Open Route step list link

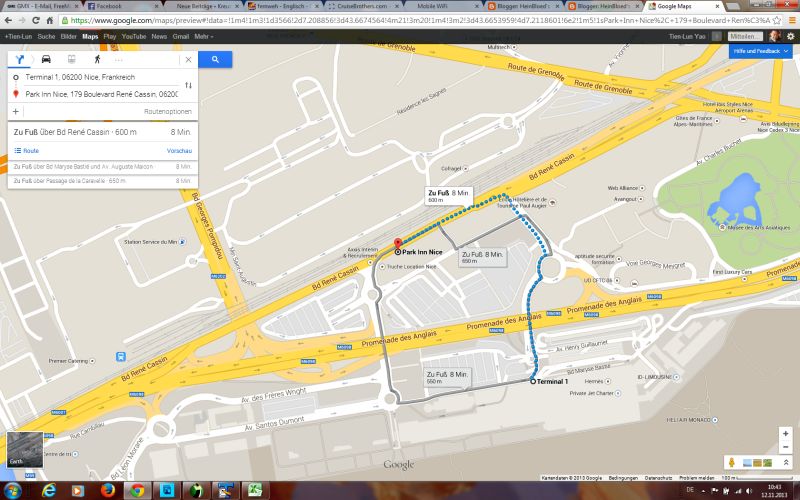tap(27, 151)
